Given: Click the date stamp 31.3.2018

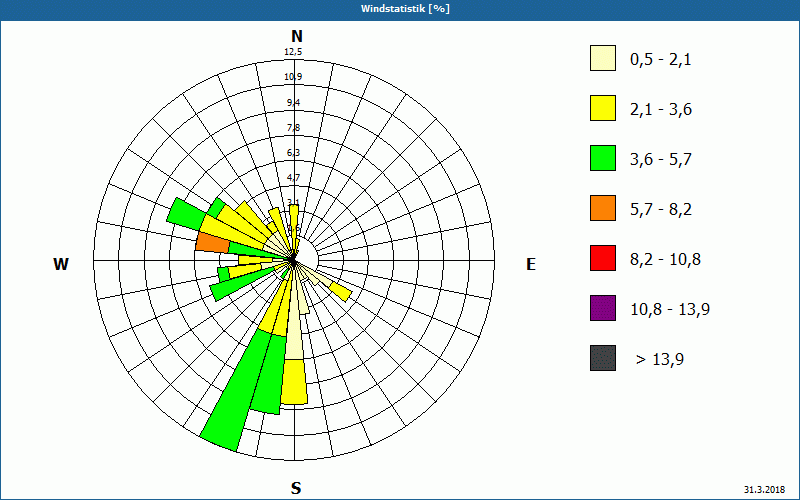Looking at the screenshot, I should click(x=764, y=489).
